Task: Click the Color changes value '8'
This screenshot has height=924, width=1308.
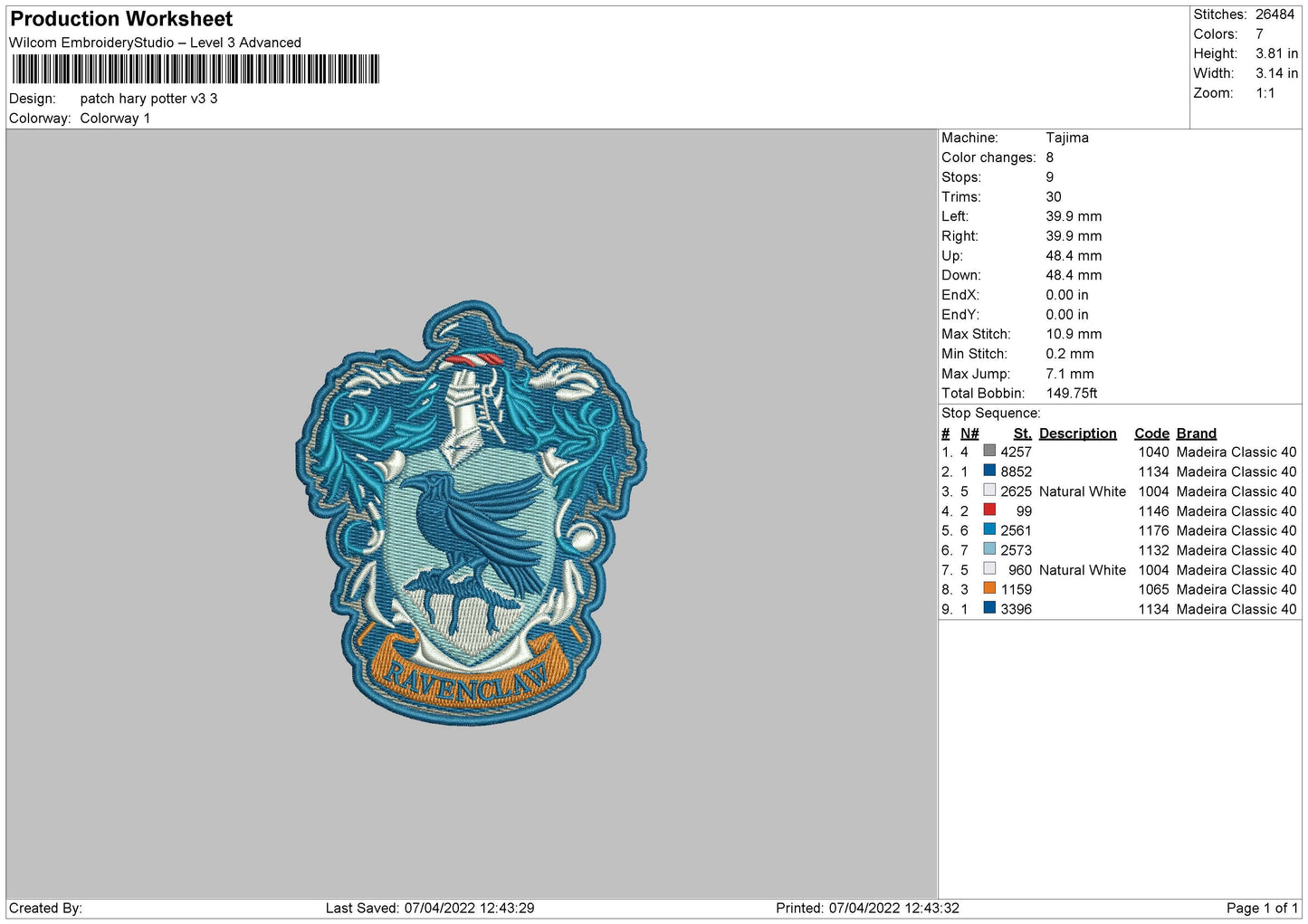Action: coord(1050,157)
